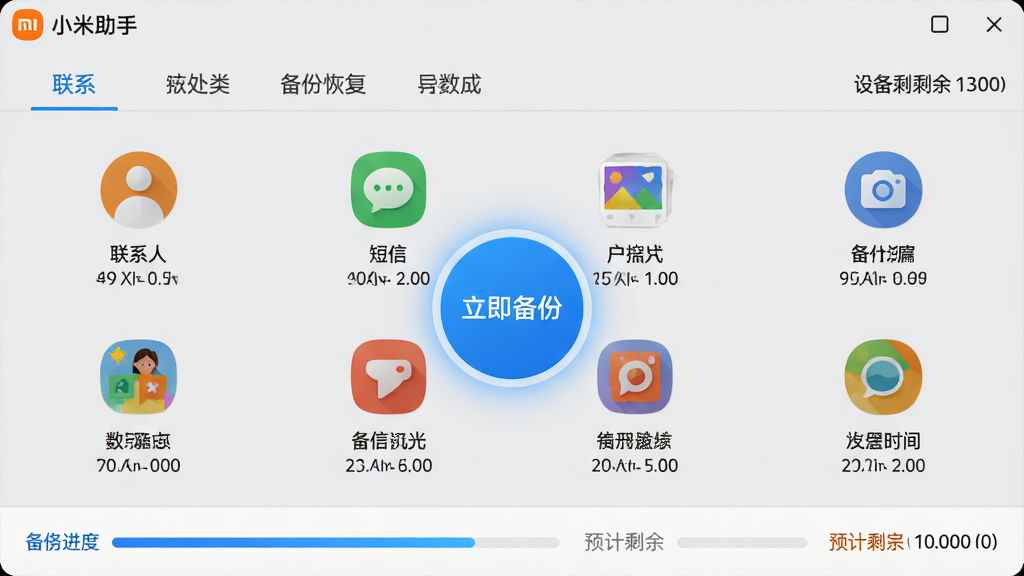Click the orange Mi logo icon
The image size is (1024, 576).
pyautogui.click(x=27, y=25)
